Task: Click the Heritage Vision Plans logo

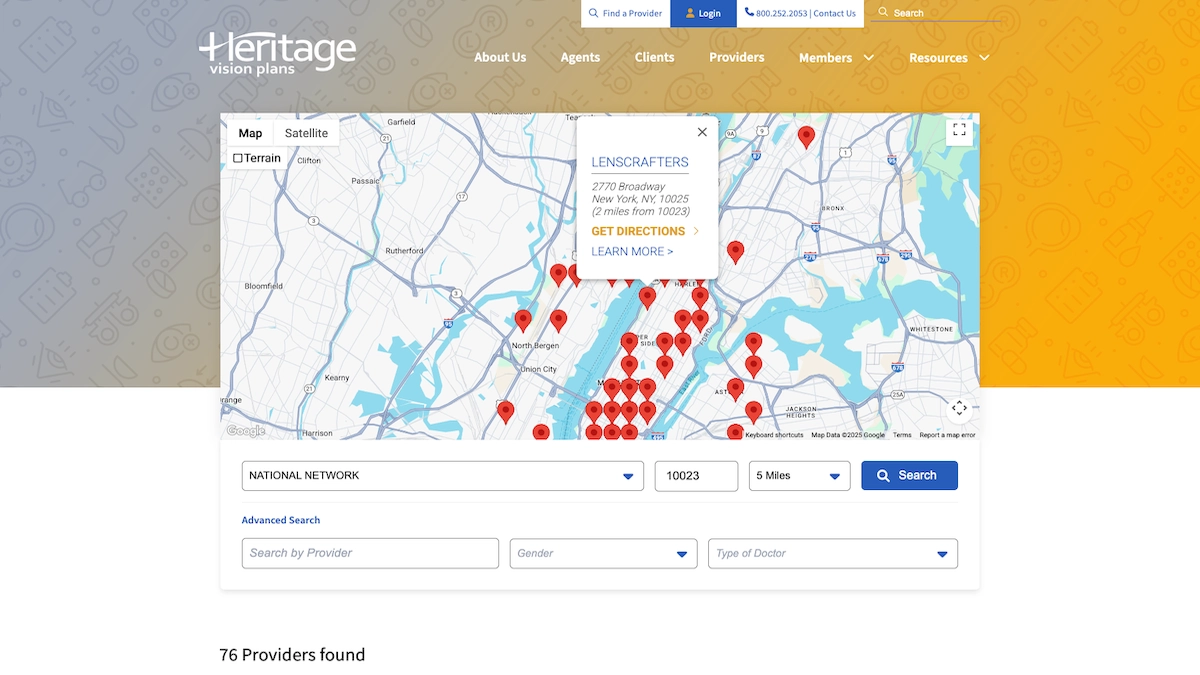Action: coord(277,54)
